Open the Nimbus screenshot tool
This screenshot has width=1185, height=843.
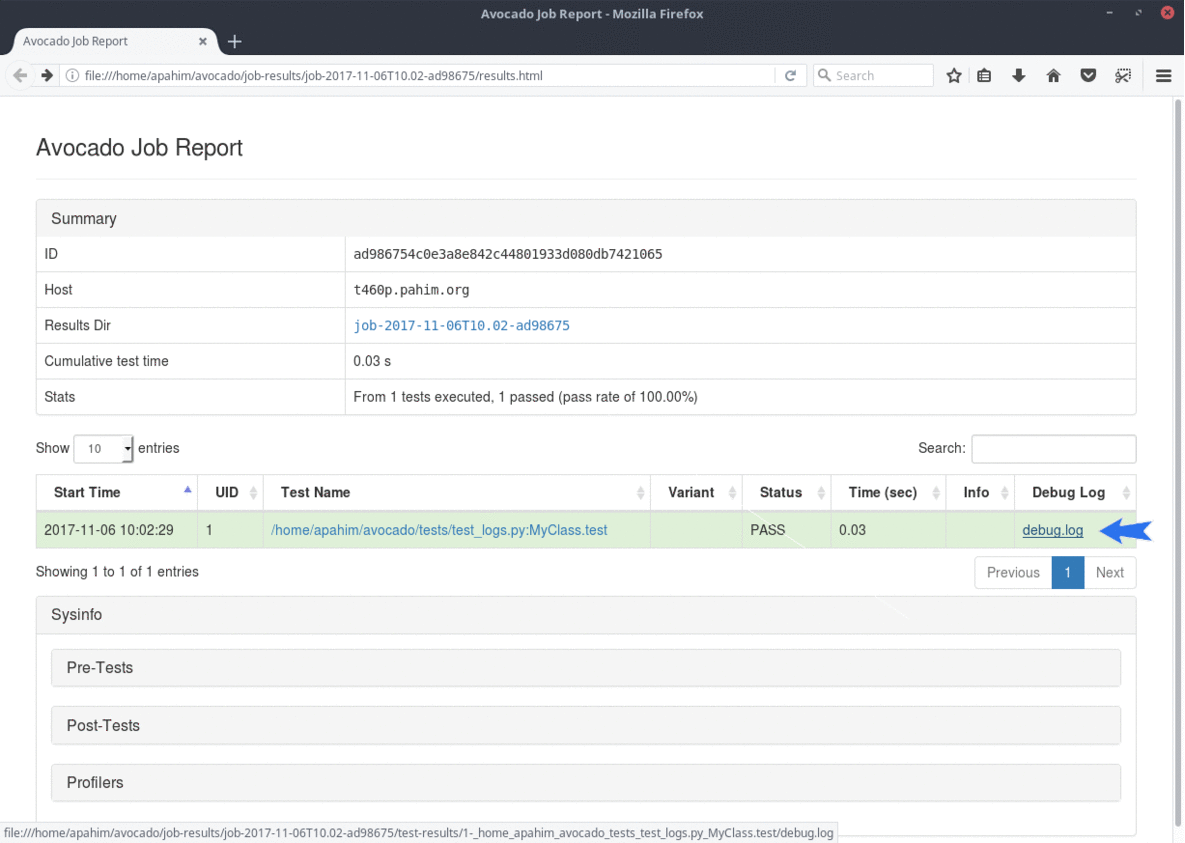[x=1122, y=75]
